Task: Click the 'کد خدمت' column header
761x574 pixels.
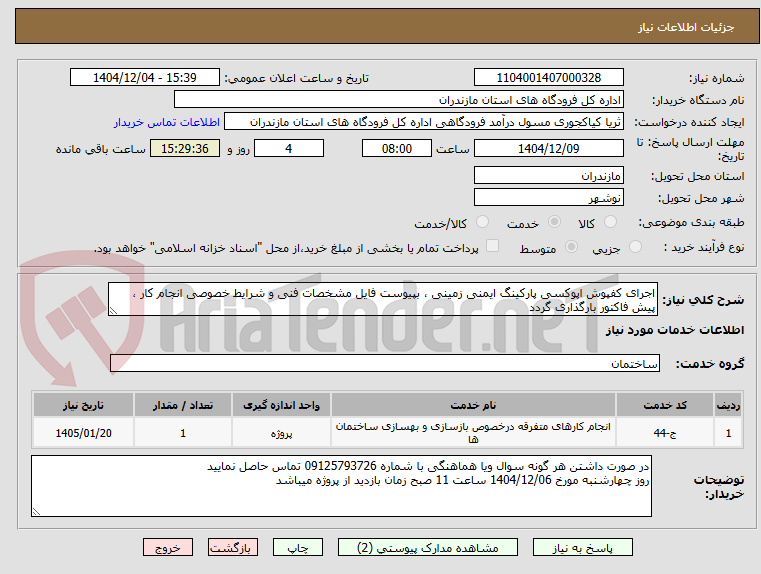Action: pyautogui.click(x=665, y=405)
